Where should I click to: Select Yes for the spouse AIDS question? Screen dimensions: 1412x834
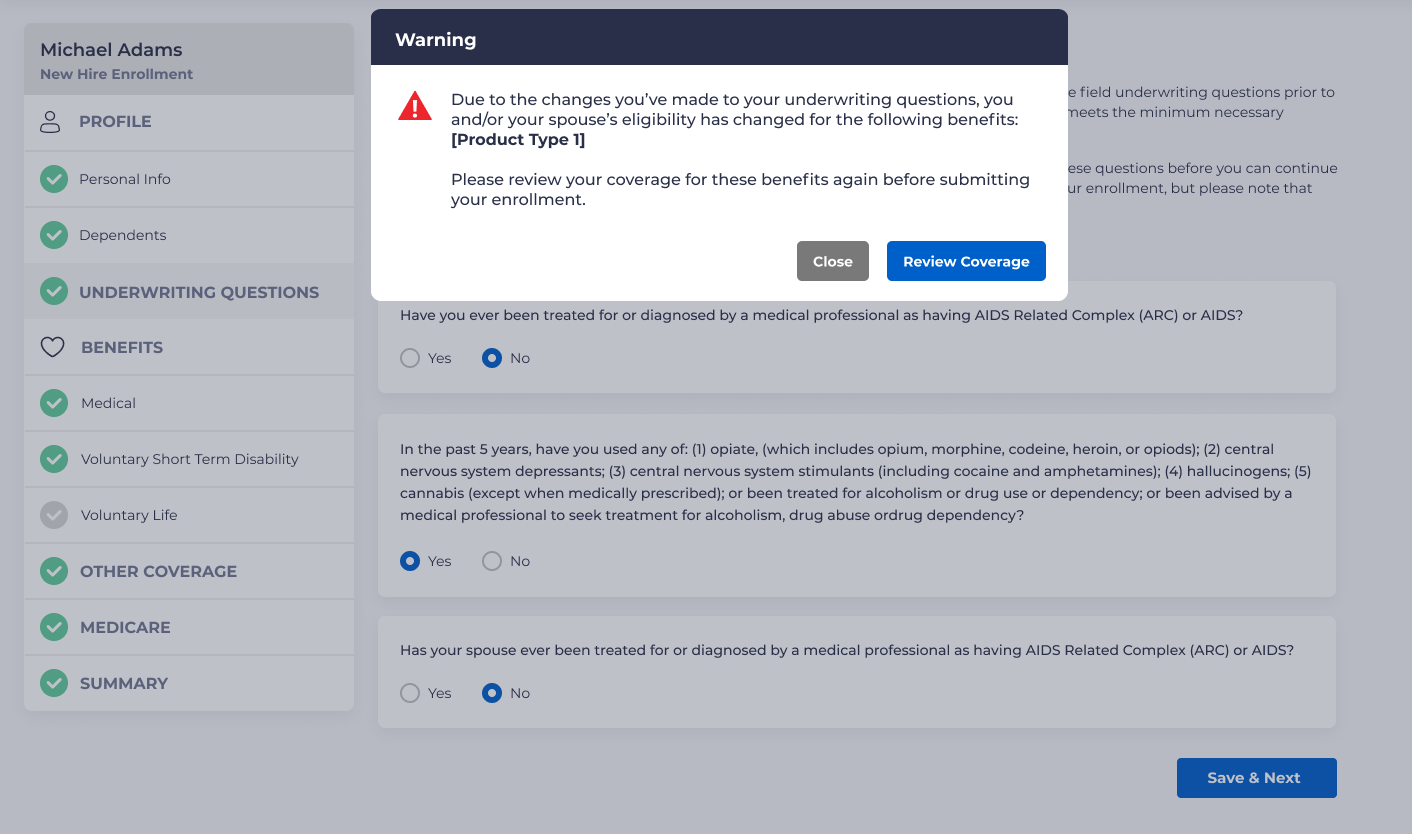410,693
